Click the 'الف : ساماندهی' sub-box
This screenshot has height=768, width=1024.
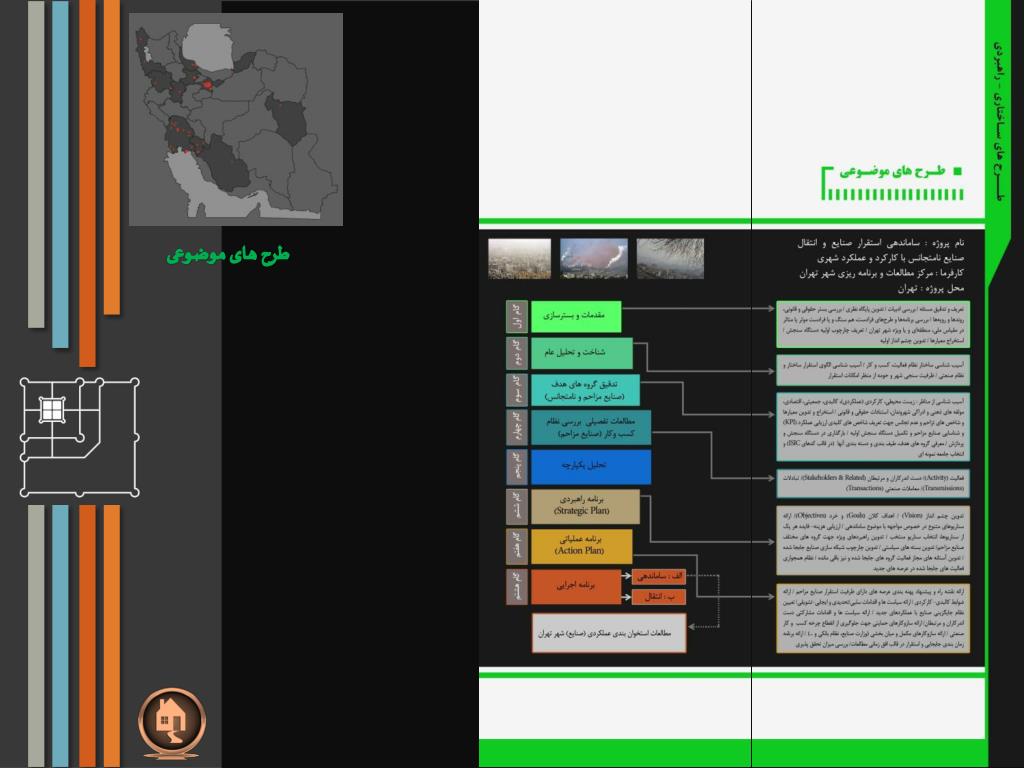coord(659,577)
